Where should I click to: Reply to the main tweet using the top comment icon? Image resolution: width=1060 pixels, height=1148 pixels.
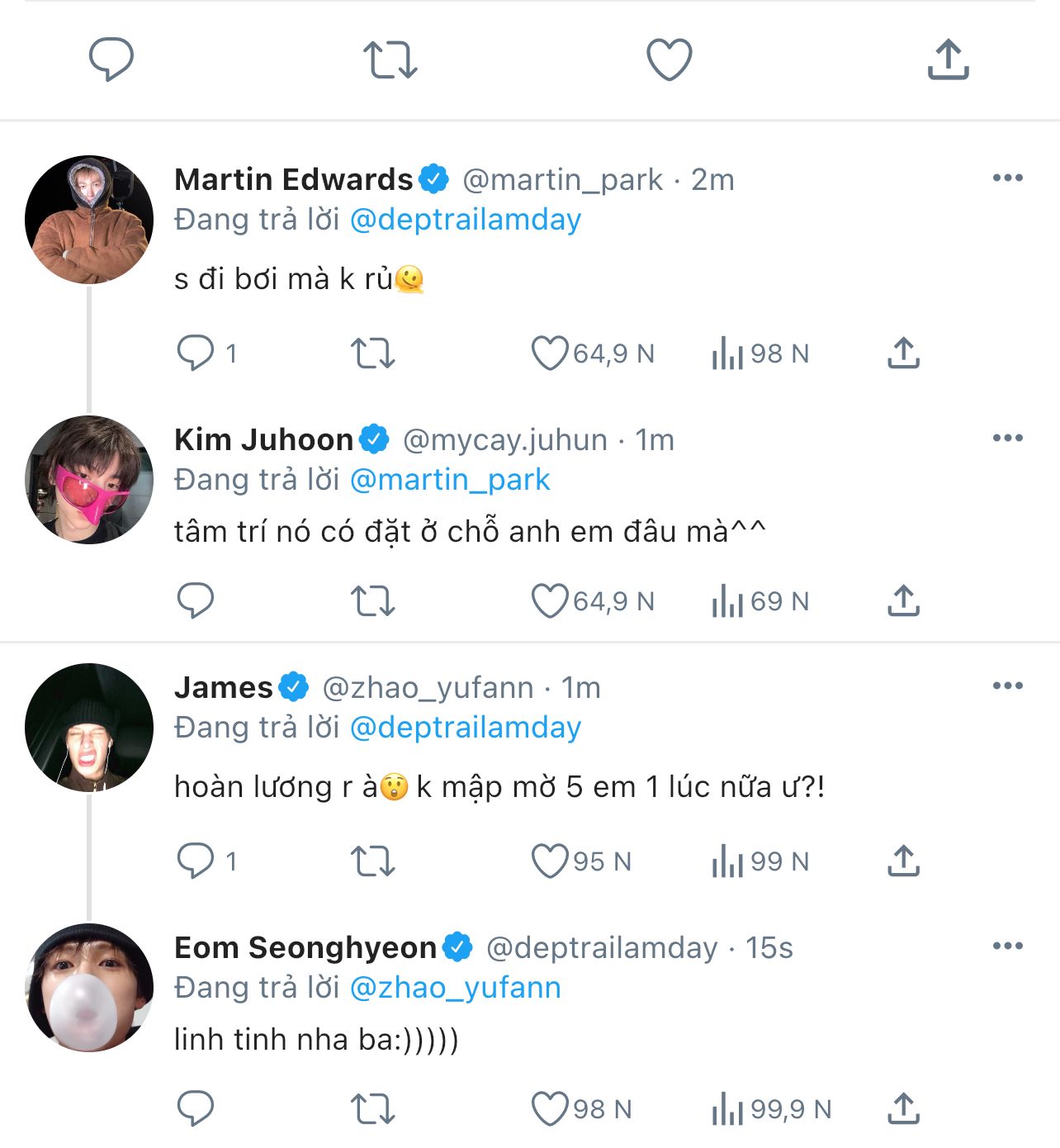coord(111,59)
